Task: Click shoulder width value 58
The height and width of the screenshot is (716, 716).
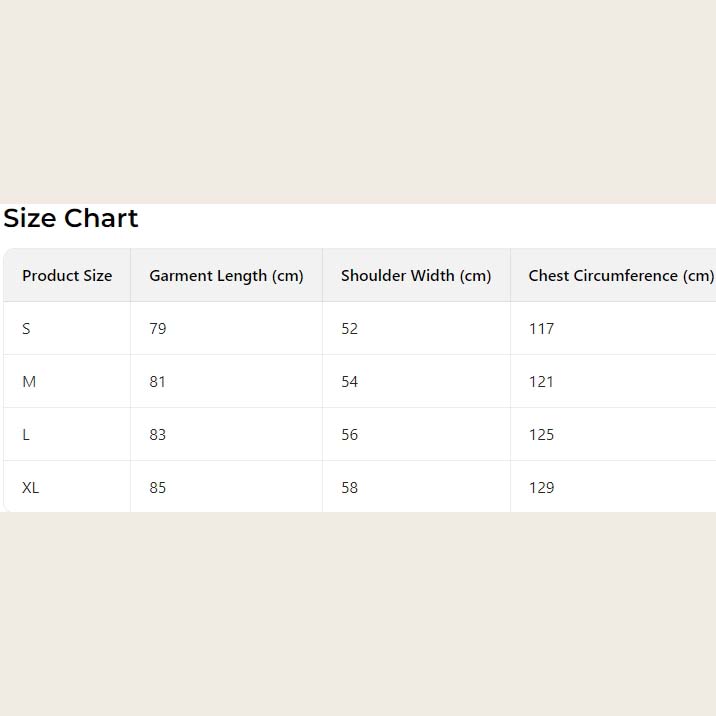Action: pyautogui.click(x=349, y=488)
